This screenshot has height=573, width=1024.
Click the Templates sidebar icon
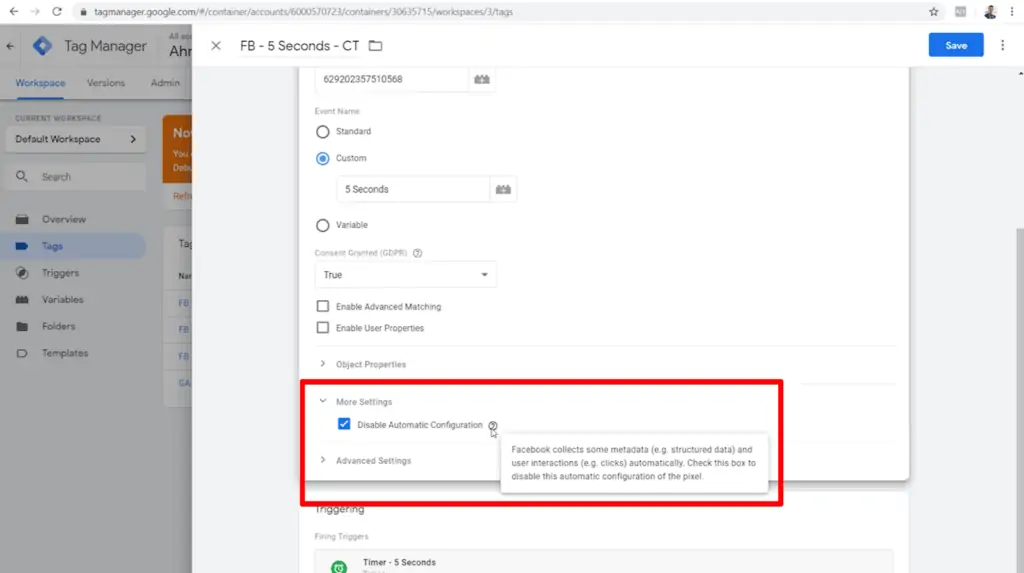[22, 353]
